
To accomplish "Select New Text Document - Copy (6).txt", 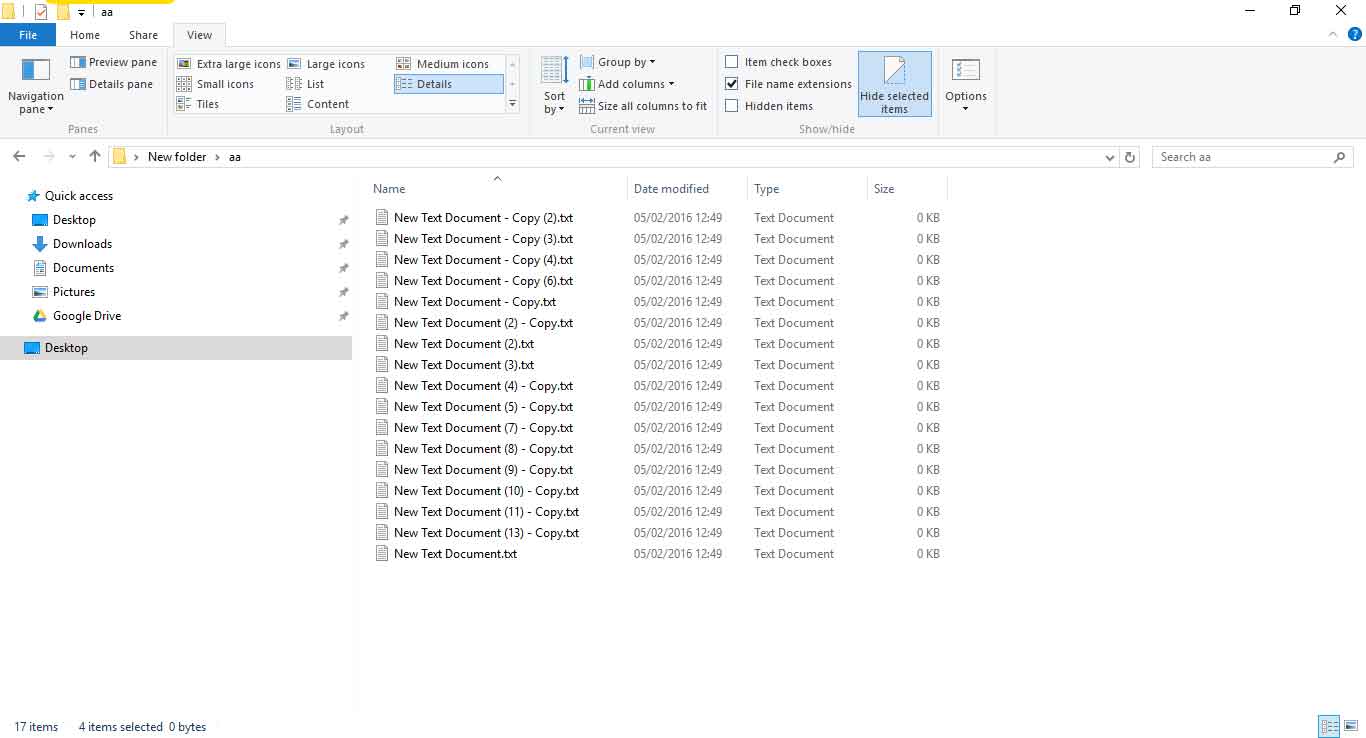I will pos(483,281).
